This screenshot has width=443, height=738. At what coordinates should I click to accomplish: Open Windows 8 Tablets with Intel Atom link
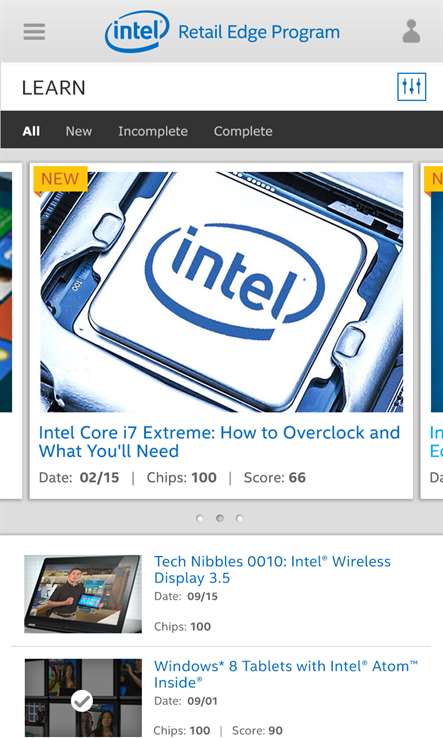click(x=286, y=674)
